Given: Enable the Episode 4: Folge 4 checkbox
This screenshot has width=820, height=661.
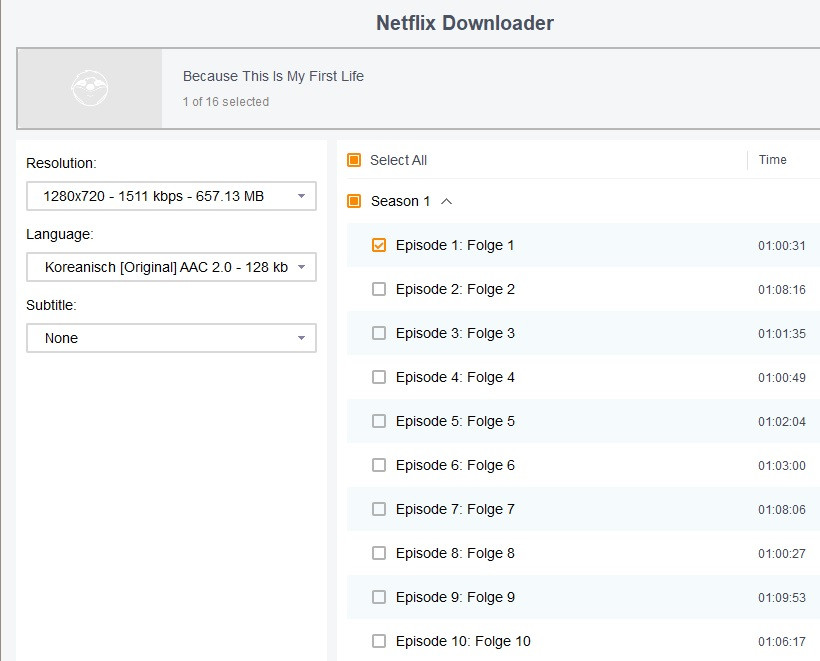Looking at the screenshot, I should tap(379, 377).
